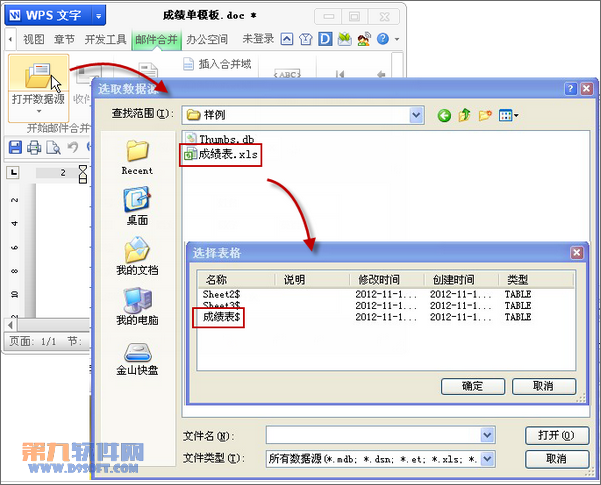The height and width of the screenshot is (485, 601).
Task: Click the shirt skin icon in WPS
Action: 305,39
